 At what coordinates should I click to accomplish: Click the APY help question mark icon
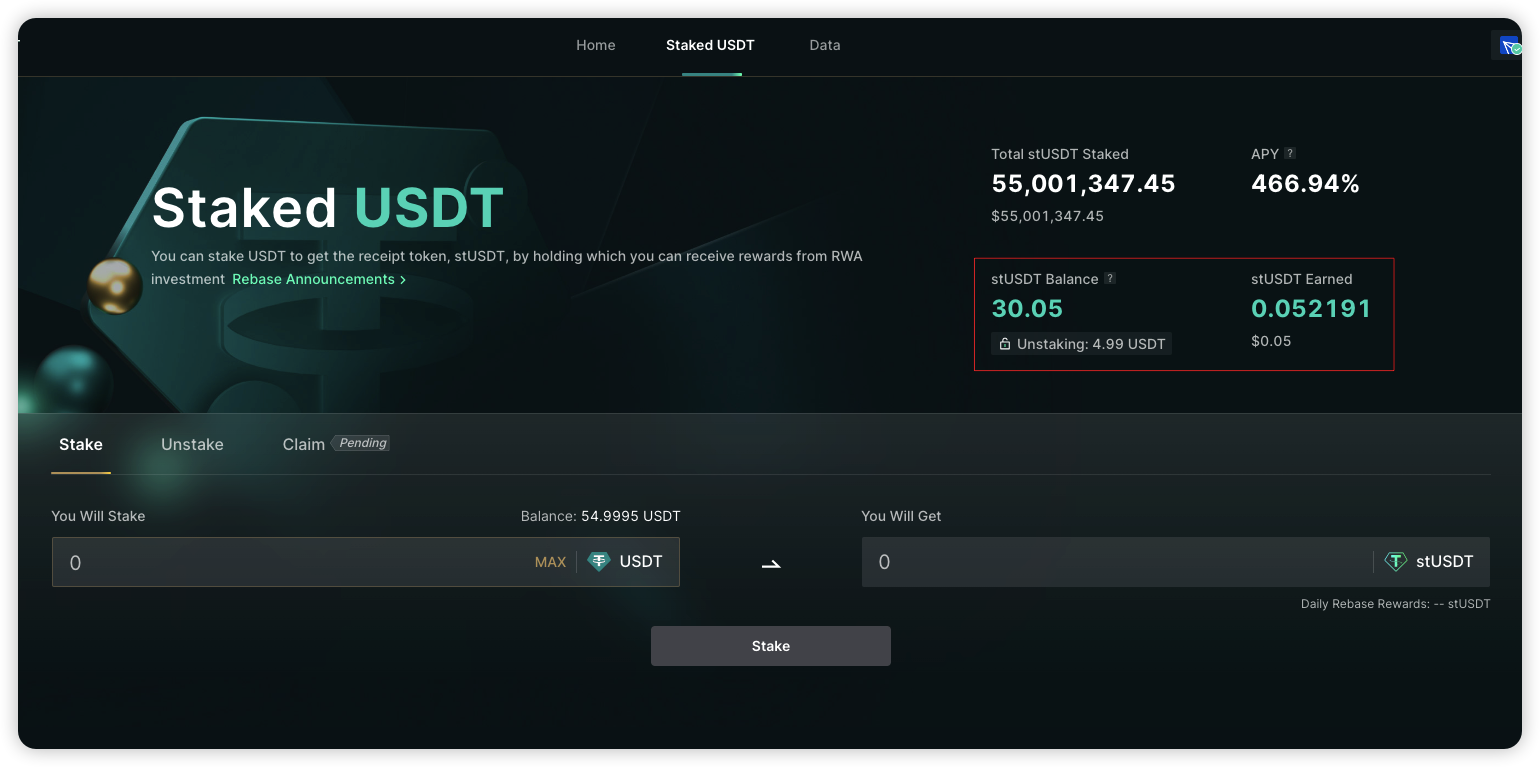[x=1290, y=154]
